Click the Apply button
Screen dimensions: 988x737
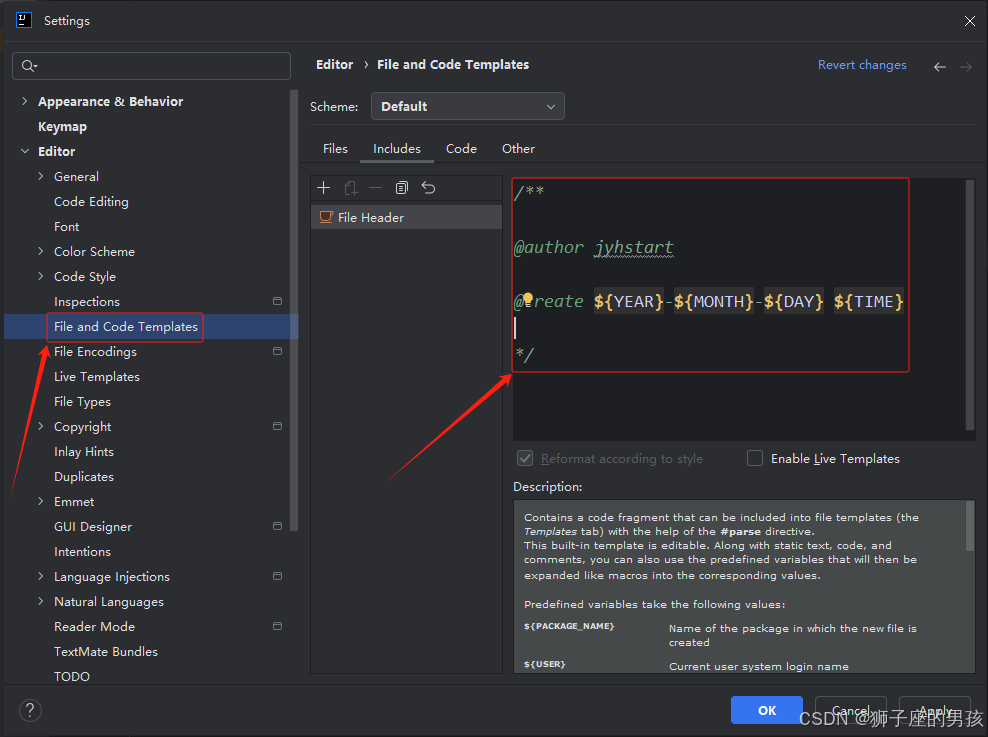pos(934,710)
